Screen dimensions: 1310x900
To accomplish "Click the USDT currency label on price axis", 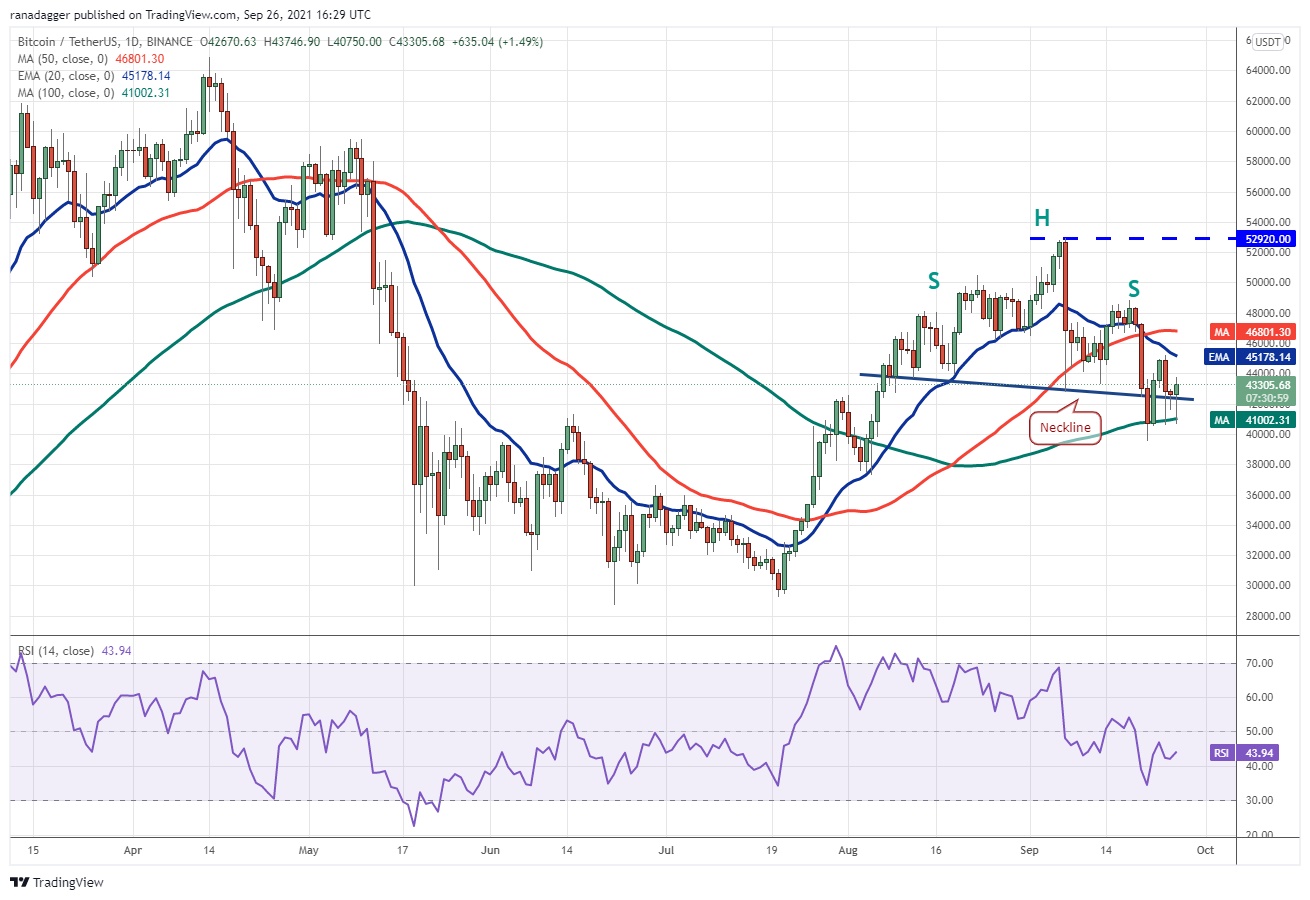I will 1267,42.
